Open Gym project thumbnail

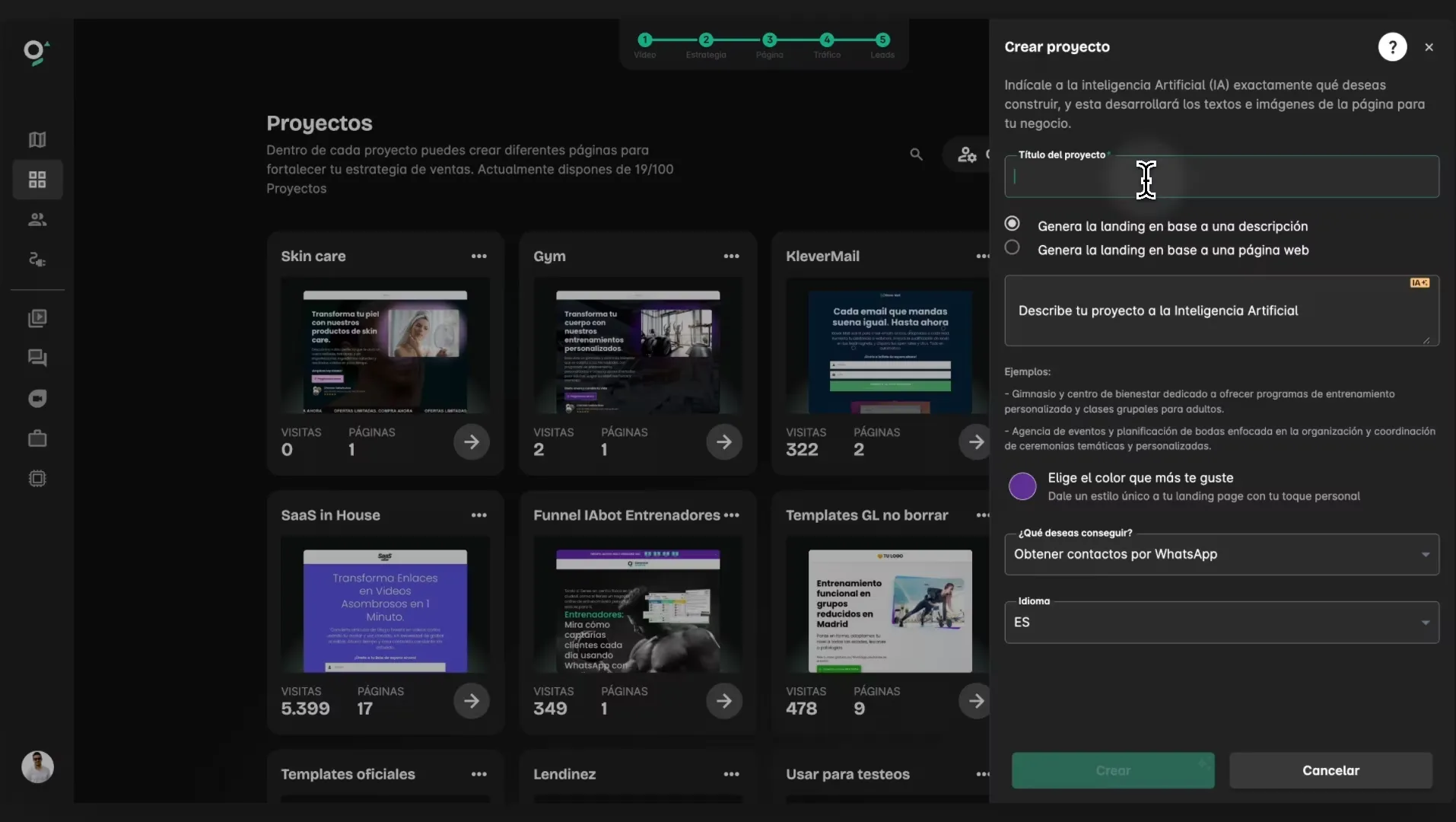[x=637, y=346]
